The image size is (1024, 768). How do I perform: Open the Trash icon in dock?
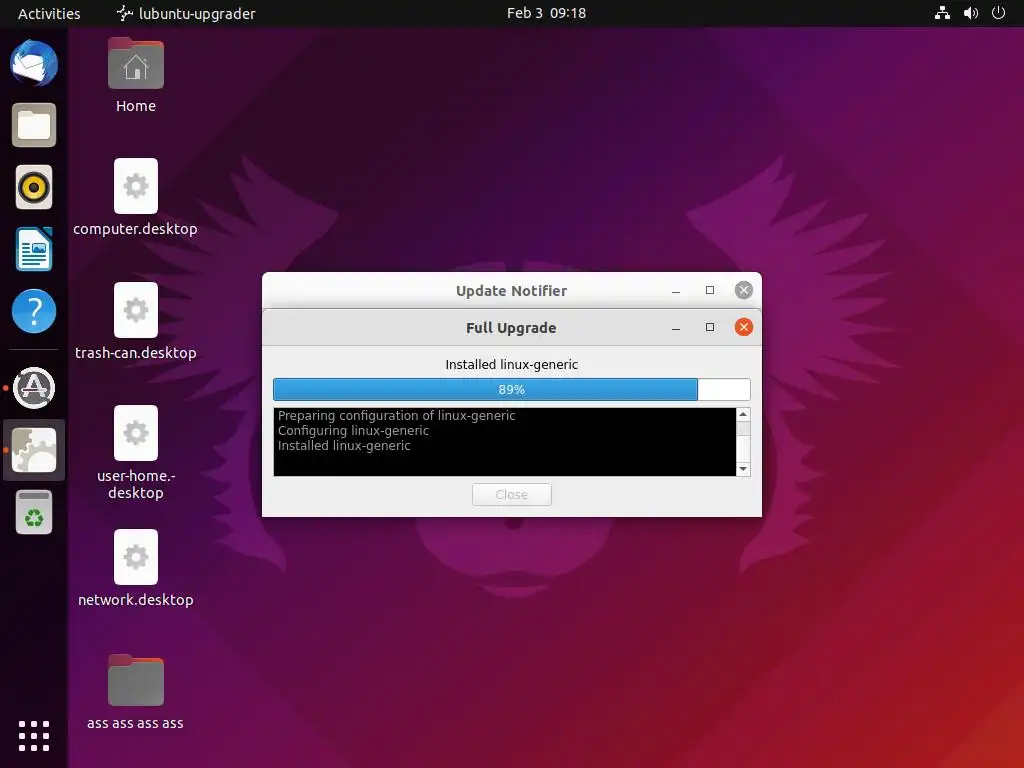[34, 512]
